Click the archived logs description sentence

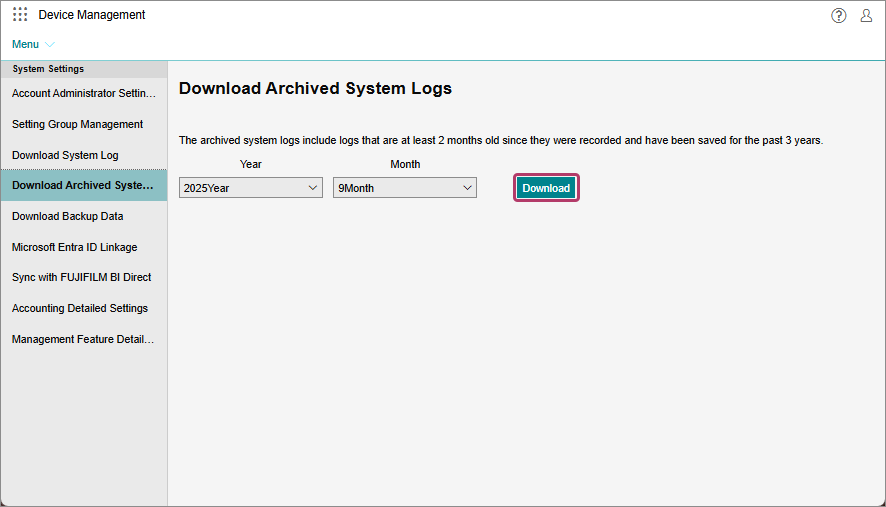pos(501,140)
